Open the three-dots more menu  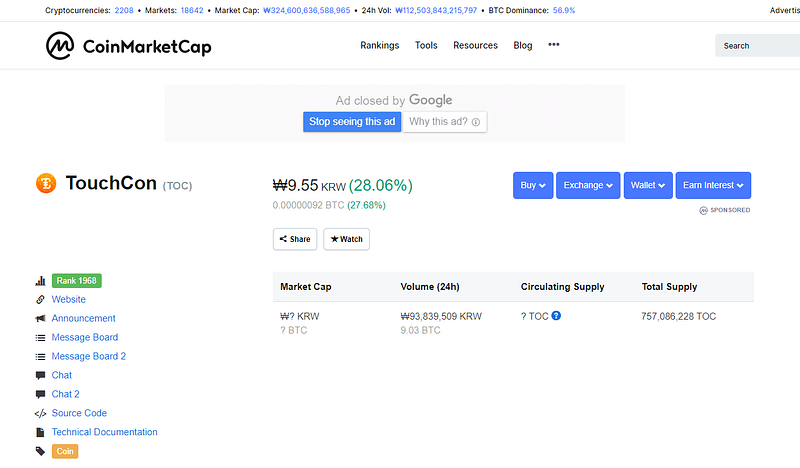[554, 45]
